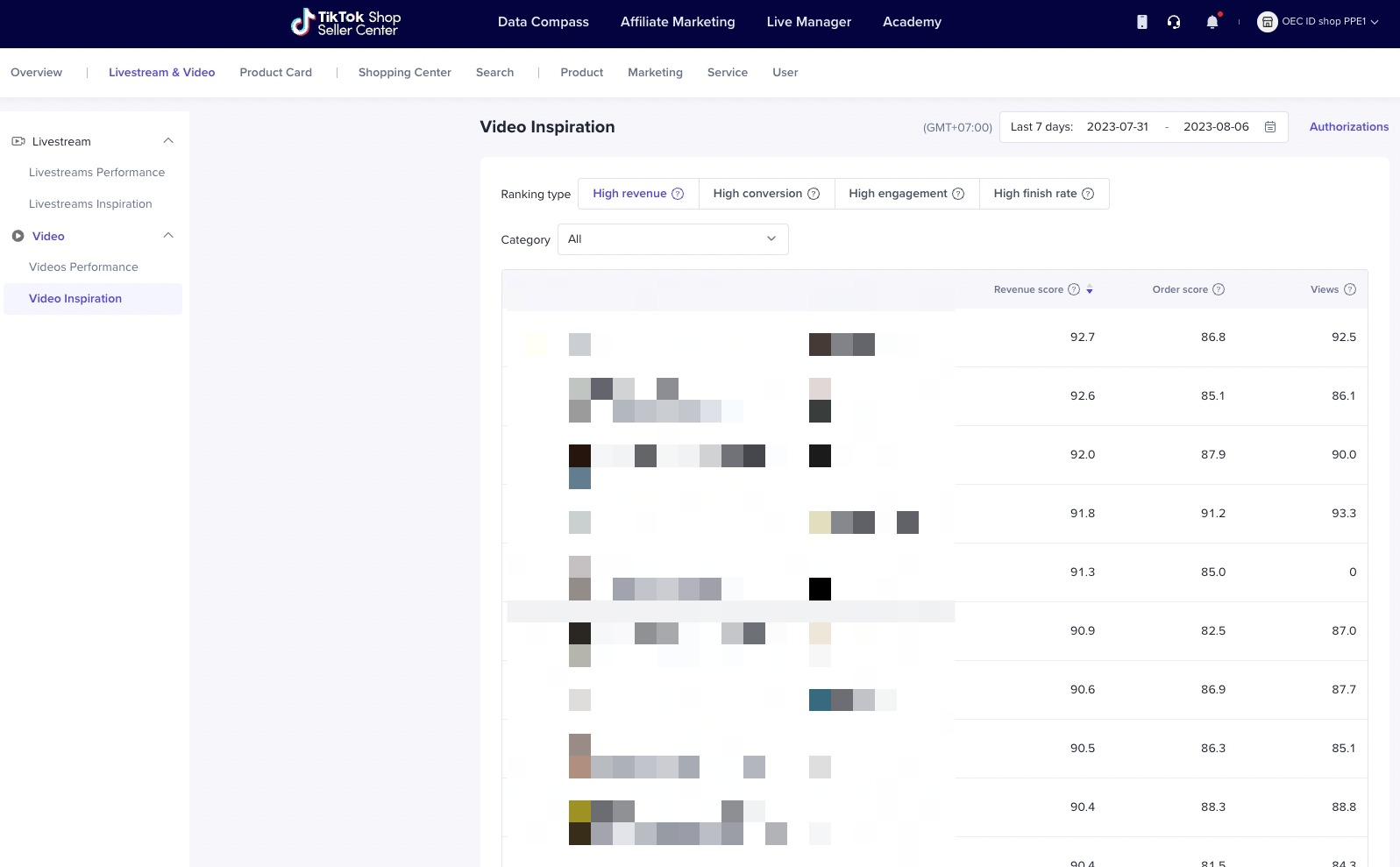
Task: Open the headset customer support icon
Action: click(1174, 22)
